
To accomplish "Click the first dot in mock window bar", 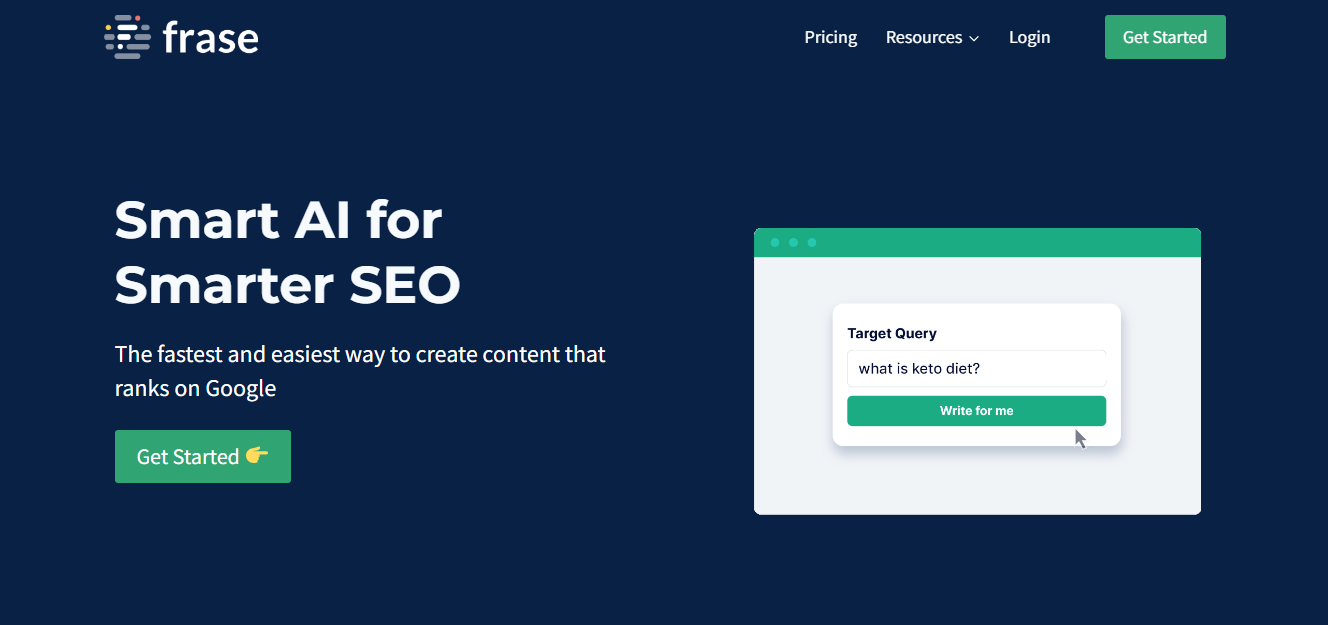I will (x=775, y=243).
